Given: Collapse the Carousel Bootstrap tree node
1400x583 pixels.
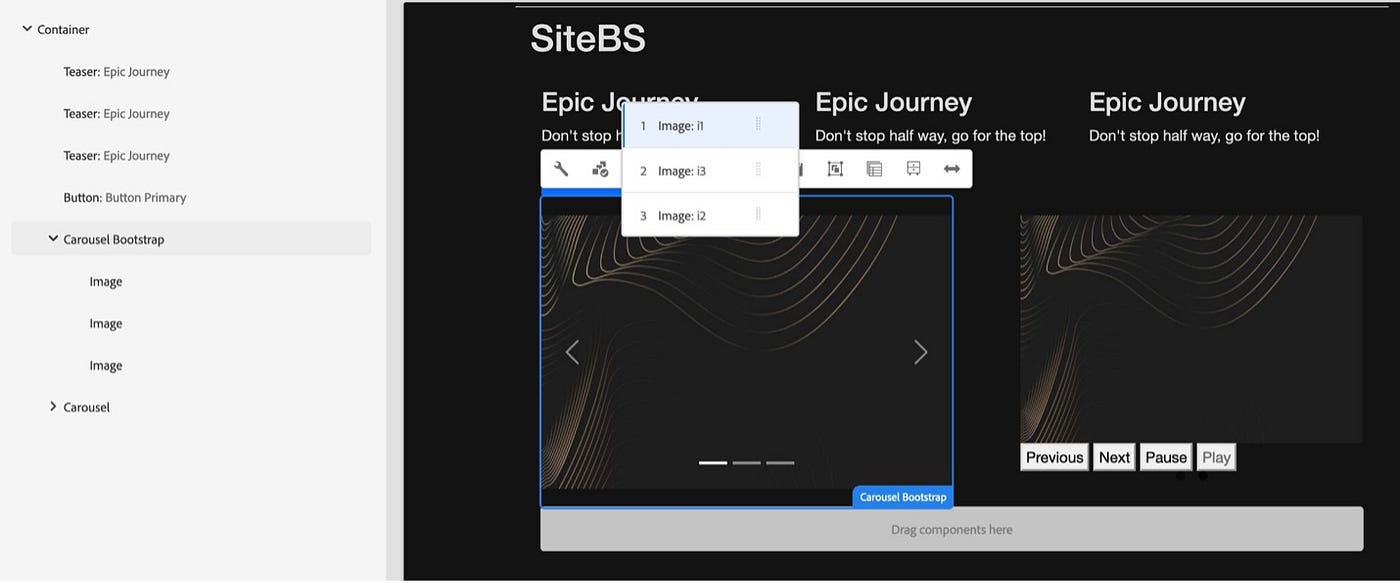Looking at the screenshot, I should pyautogui.click(x=53, y=239).
